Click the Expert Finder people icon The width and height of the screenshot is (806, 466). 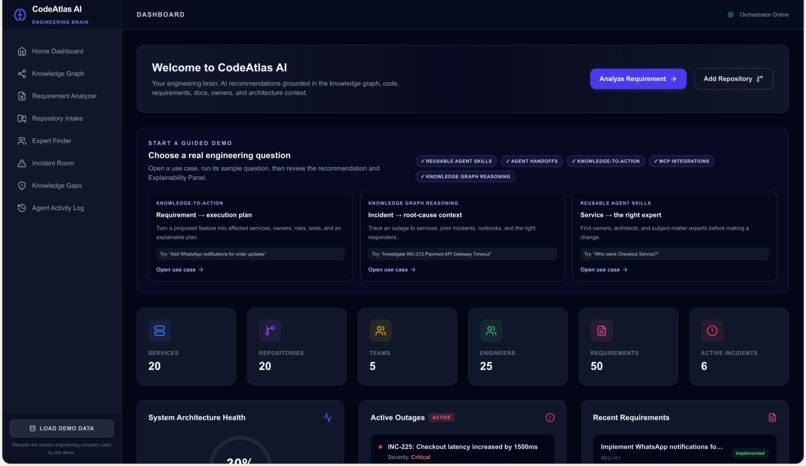(22, 141)
